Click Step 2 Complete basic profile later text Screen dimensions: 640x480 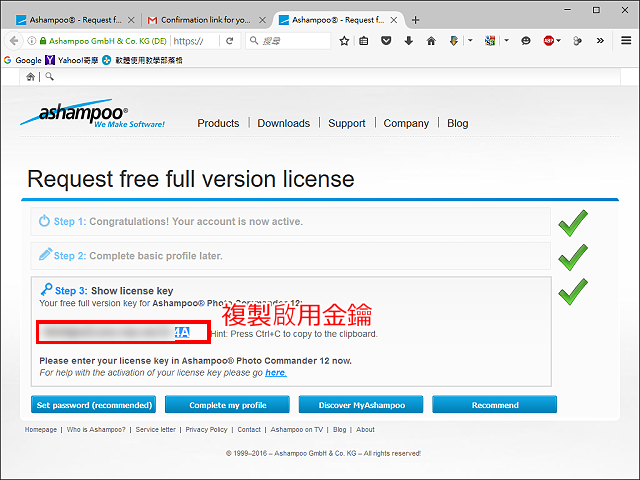pos(156,256)
